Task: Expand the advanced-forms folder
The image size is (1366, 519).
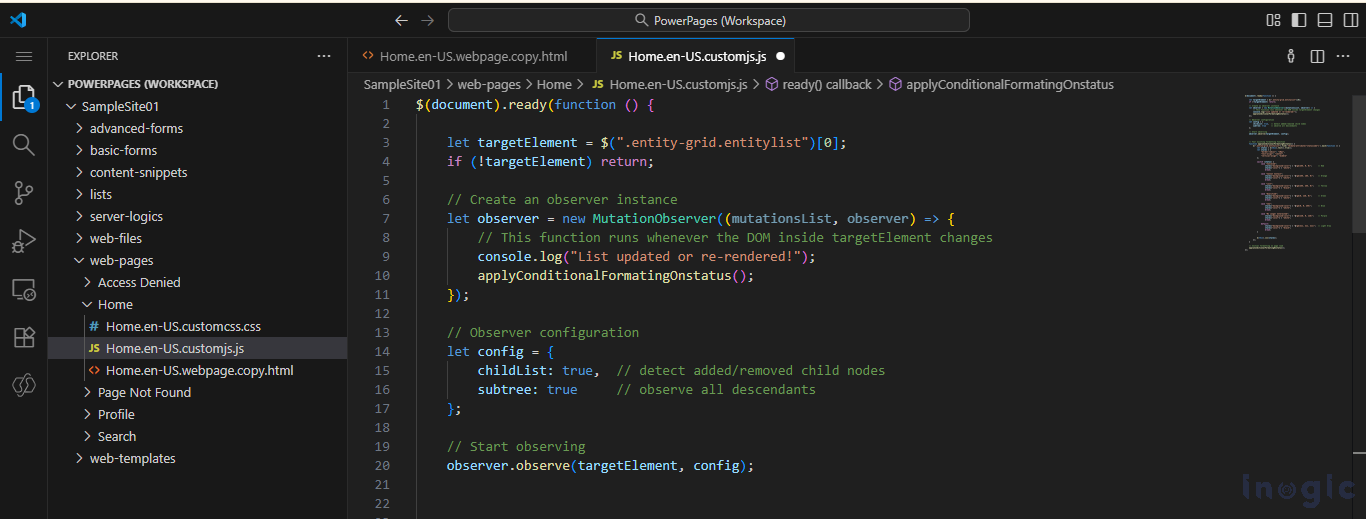Action: coord(136,128)
